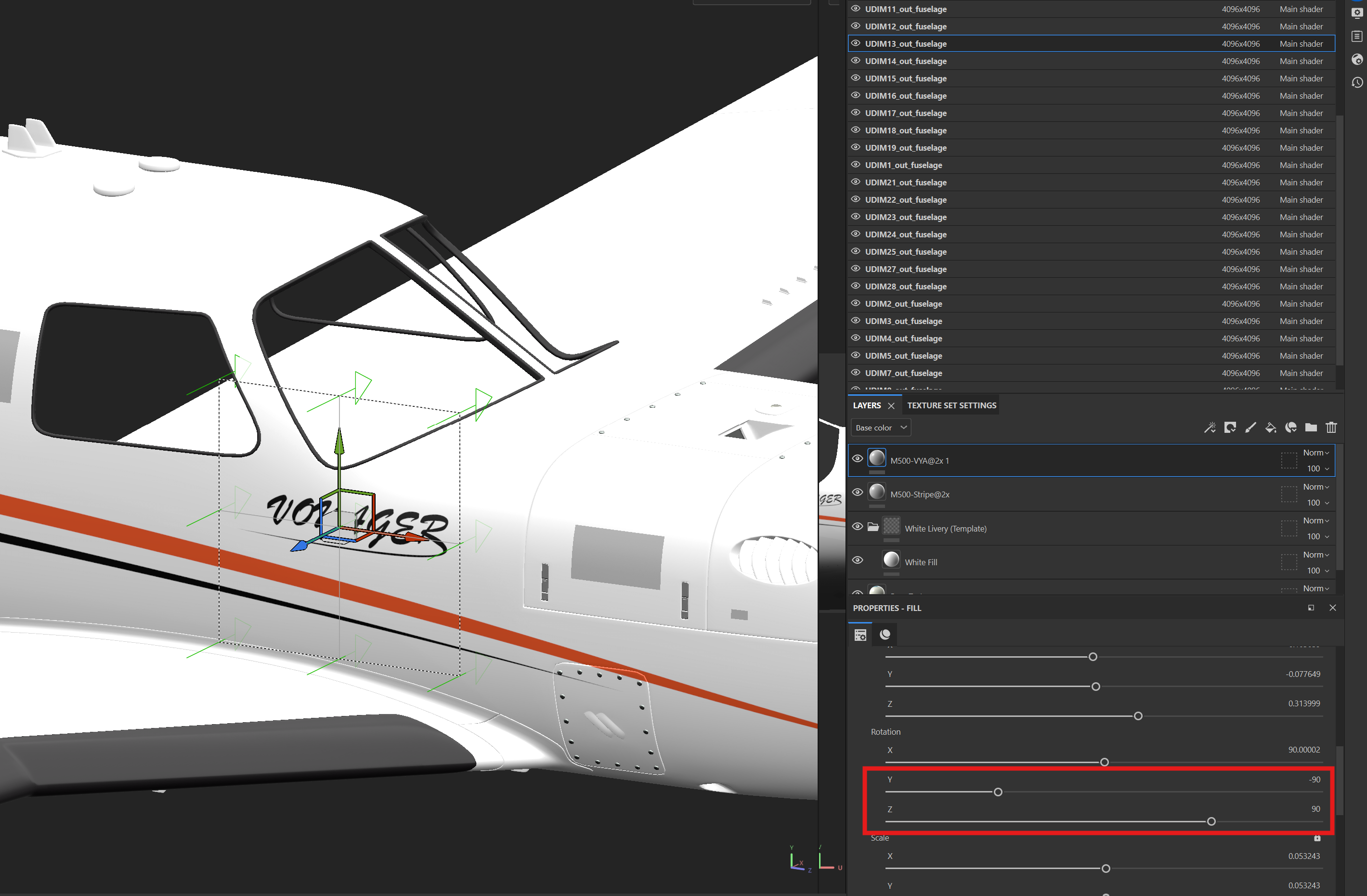
Task: Click the Rotation Z value field
Action: (1315, 809)
